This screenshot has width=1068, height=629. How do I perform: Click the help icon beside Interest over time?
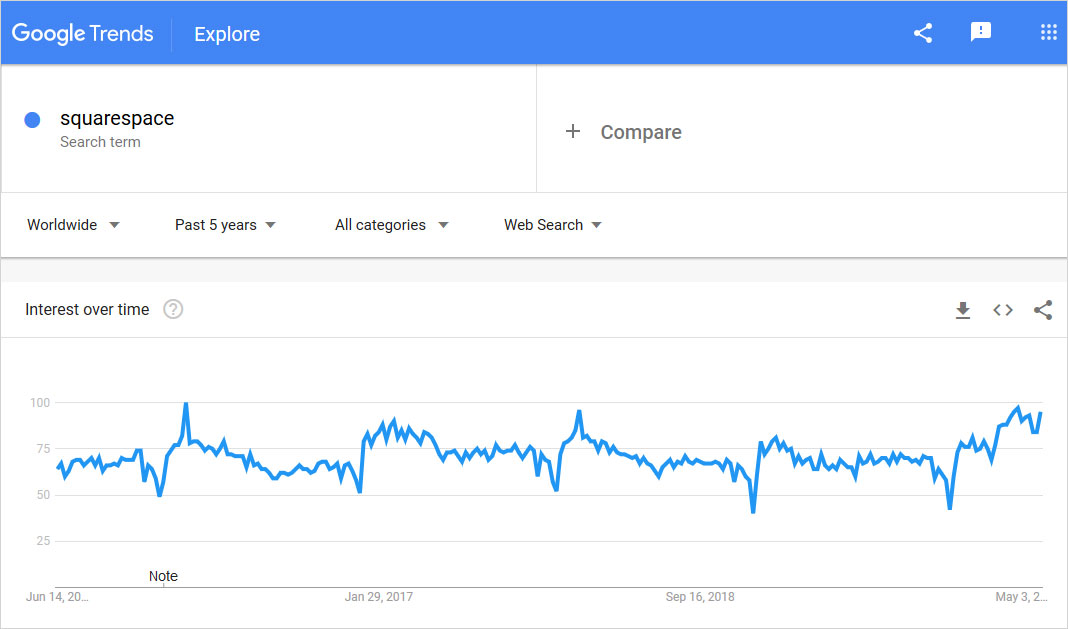[x=173, y=310]
